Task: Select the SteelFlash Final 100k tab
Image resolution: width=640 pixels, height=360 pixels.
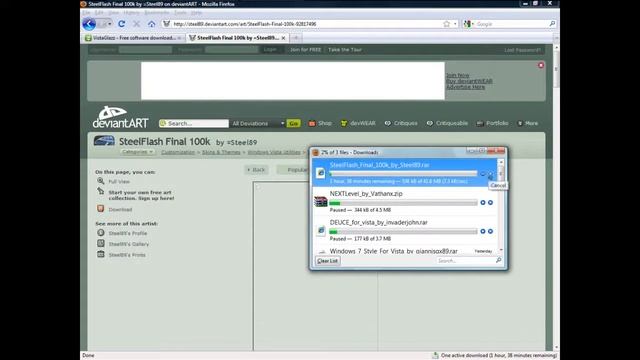Action: (x=238, y=38)
